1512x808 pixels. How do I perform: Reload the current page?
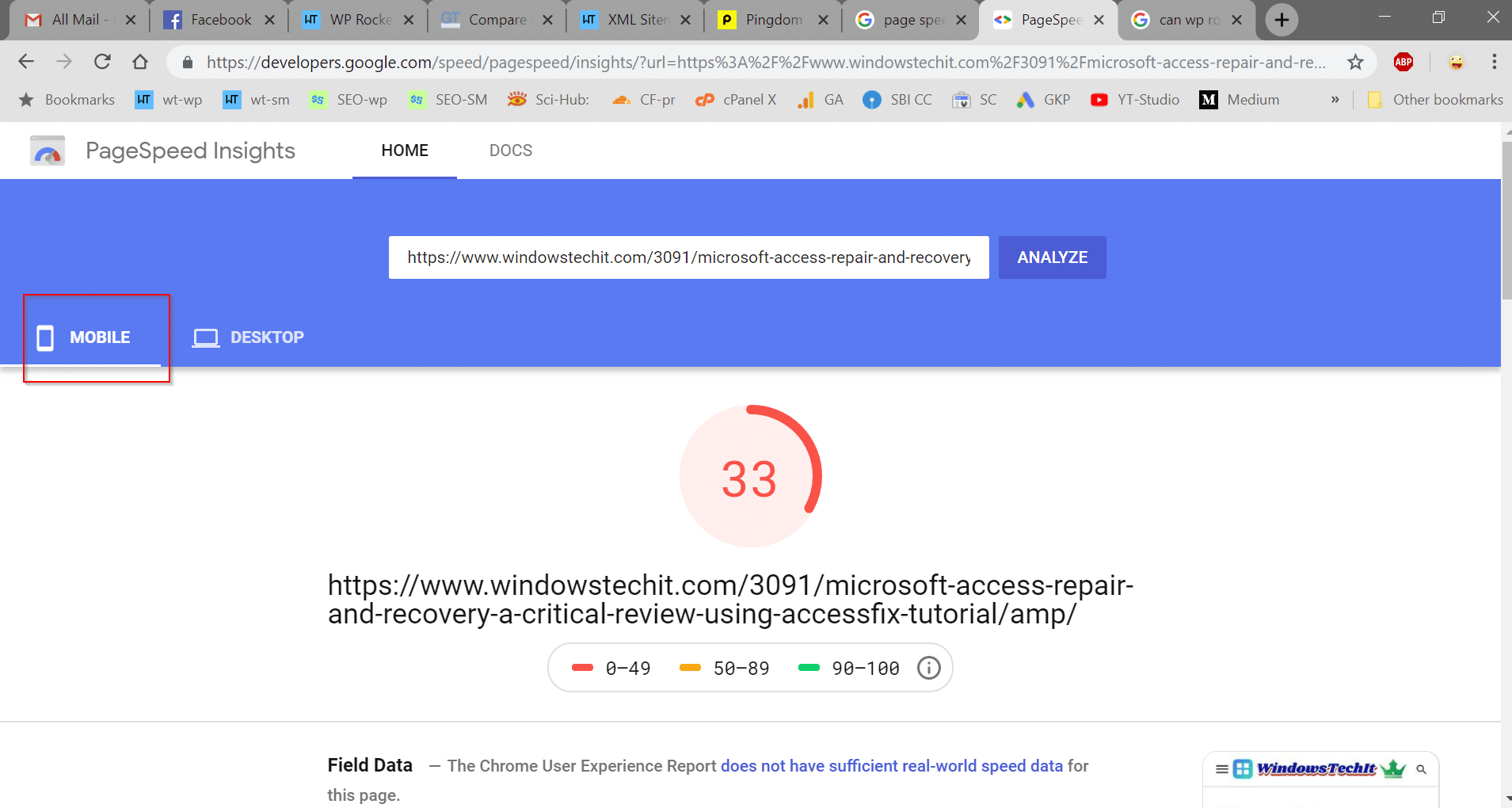pos(102,62)
